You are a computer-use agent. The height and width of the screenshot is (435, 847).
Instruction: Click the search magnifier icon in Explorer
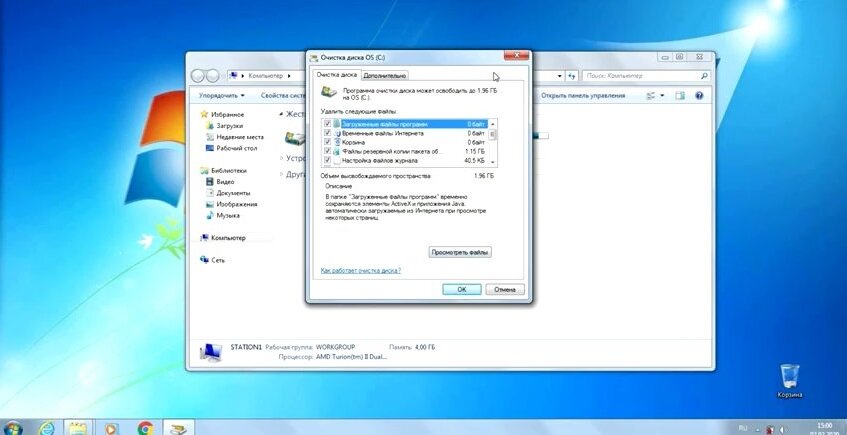(x=704, y=76)
